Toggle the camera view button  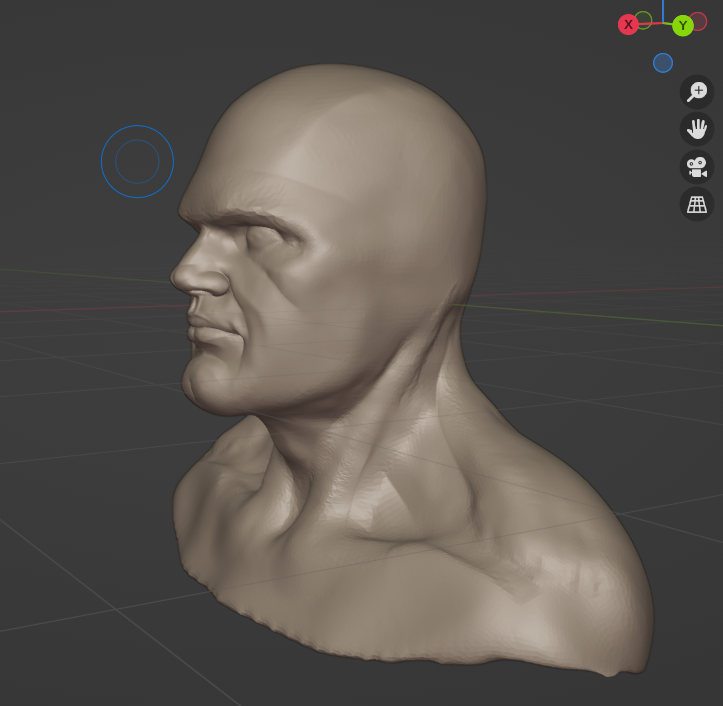coord(697,166)
